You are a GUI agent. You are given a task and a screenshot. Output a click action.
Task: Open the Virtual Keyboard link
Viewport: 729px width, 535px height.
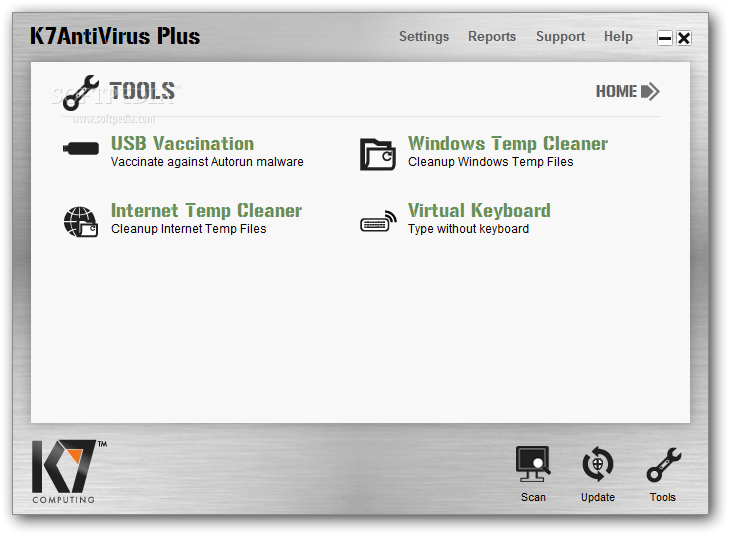tap(479, 211)
